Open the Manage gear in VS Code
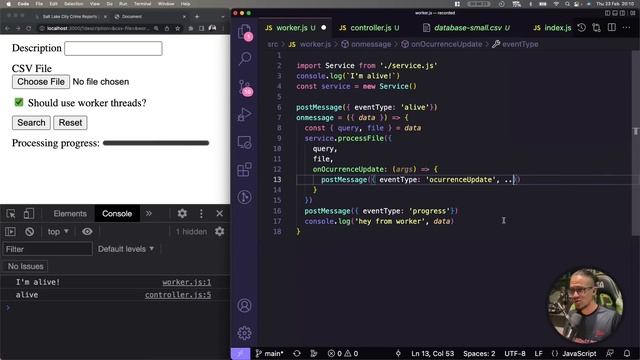Screen dimensions: 640x360 point(244,333)
